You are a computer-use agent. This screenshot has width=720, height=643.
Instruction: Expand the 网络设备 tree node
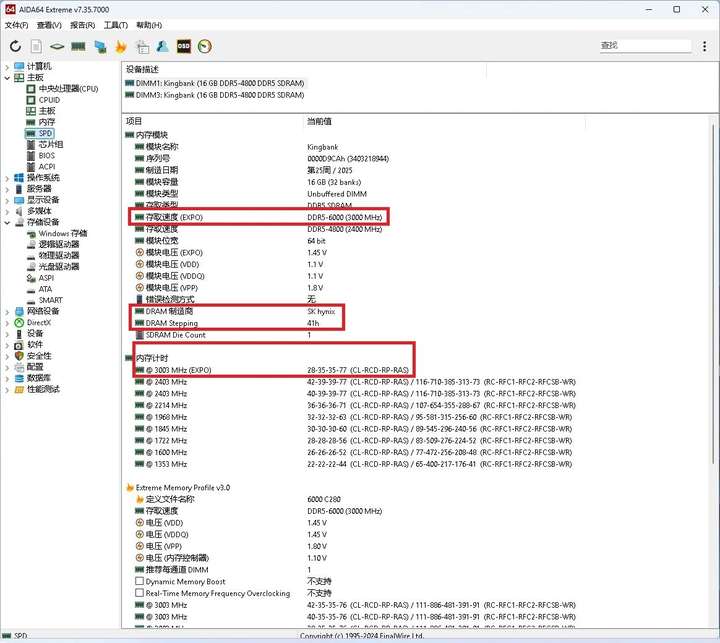point(7,311)
